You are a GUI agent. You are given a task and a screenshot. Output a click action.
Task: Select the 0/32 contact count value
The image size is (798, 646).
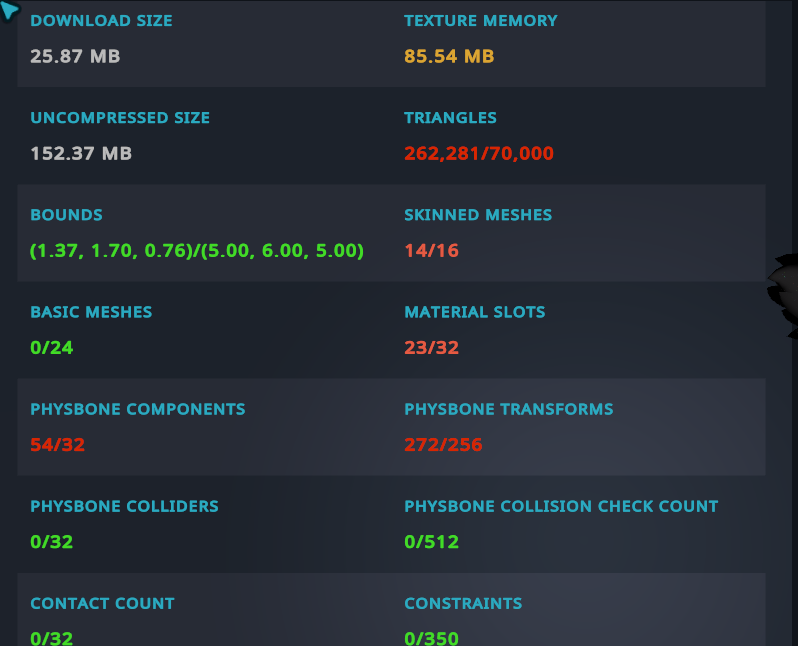point(52,638)
